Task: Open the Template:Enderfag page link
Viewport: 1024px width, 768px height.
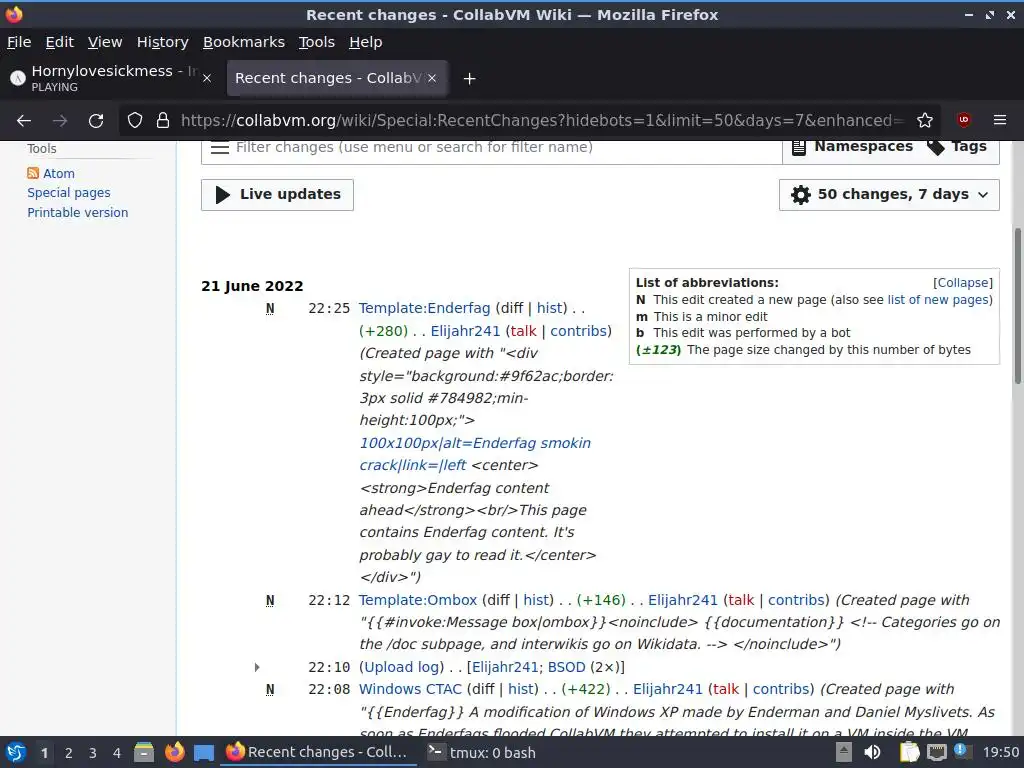Action: pos(424,308)
